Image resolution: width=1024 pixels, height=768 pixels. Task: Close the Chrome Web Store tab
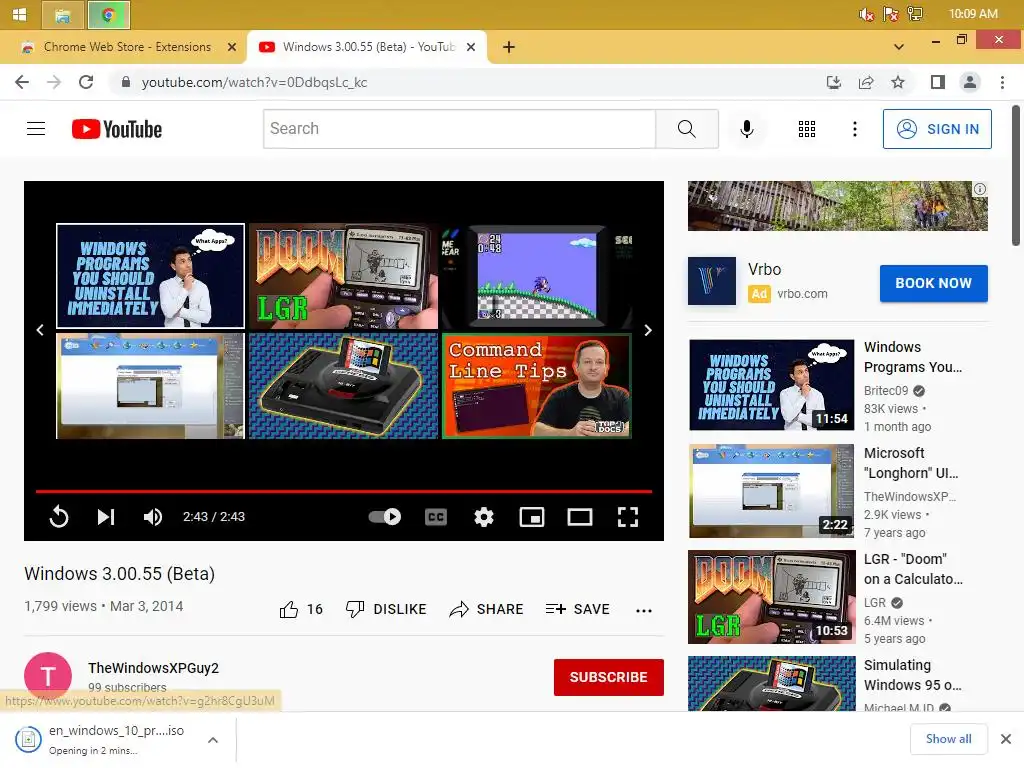232,47
